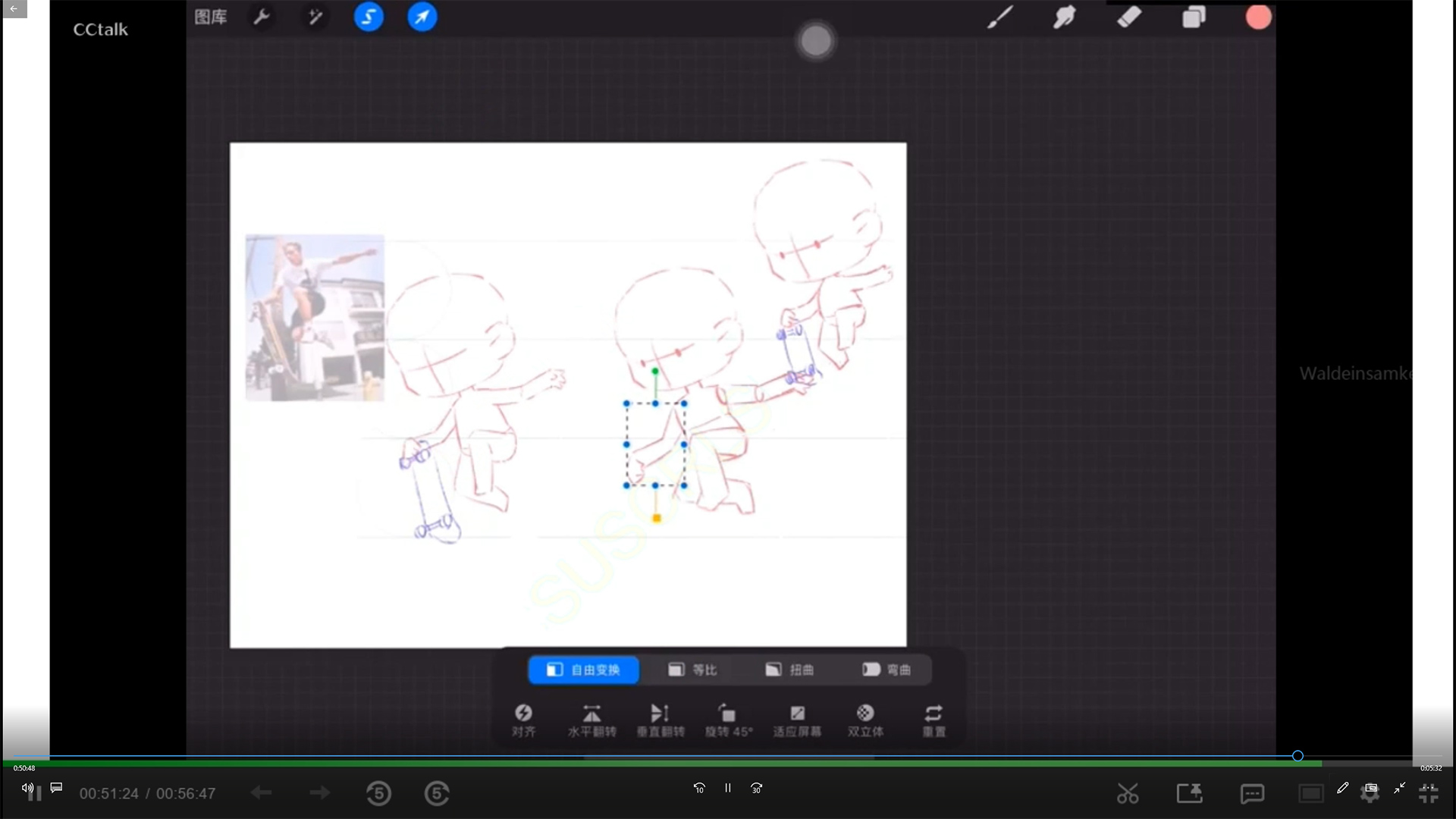Switch to 扭曲 distort mode

point(789,670)
